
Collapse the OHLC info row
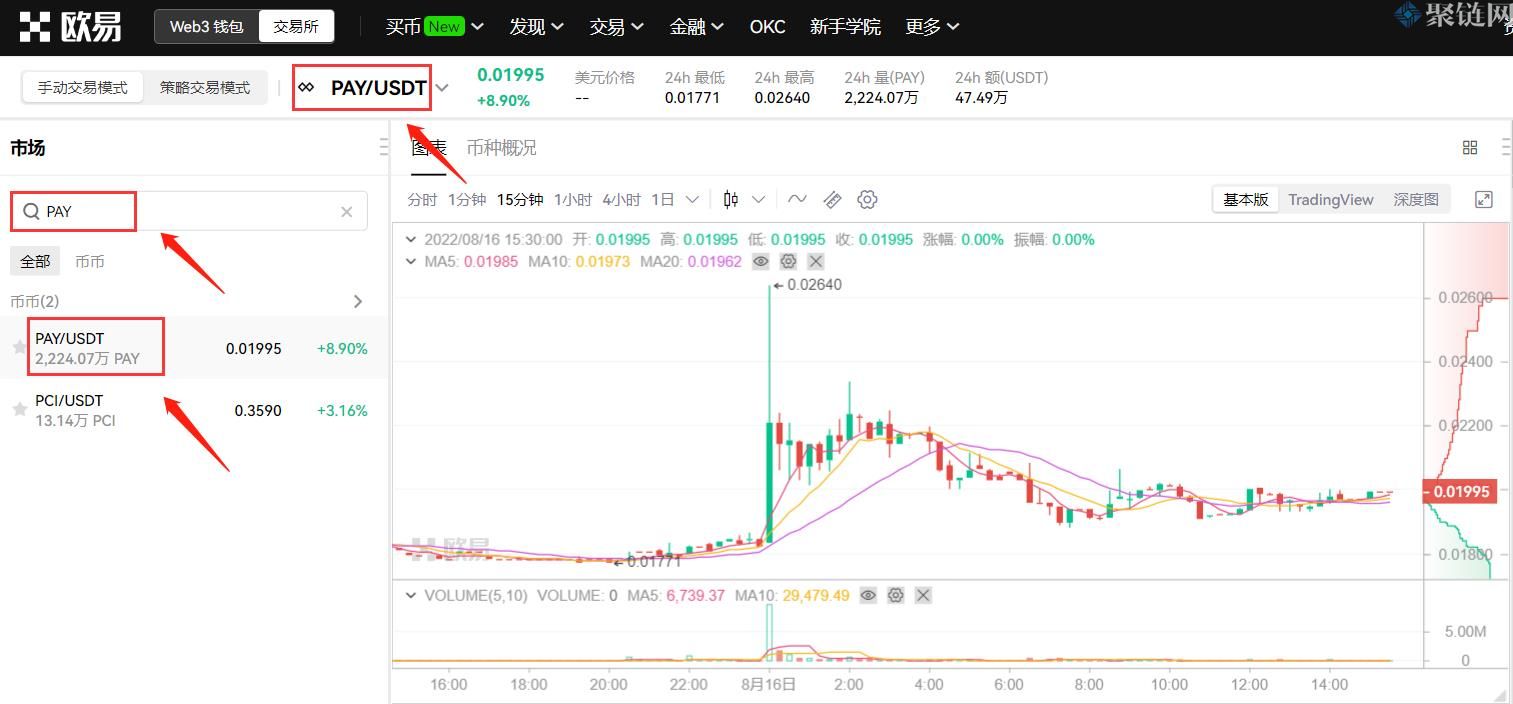coord(410,239)
